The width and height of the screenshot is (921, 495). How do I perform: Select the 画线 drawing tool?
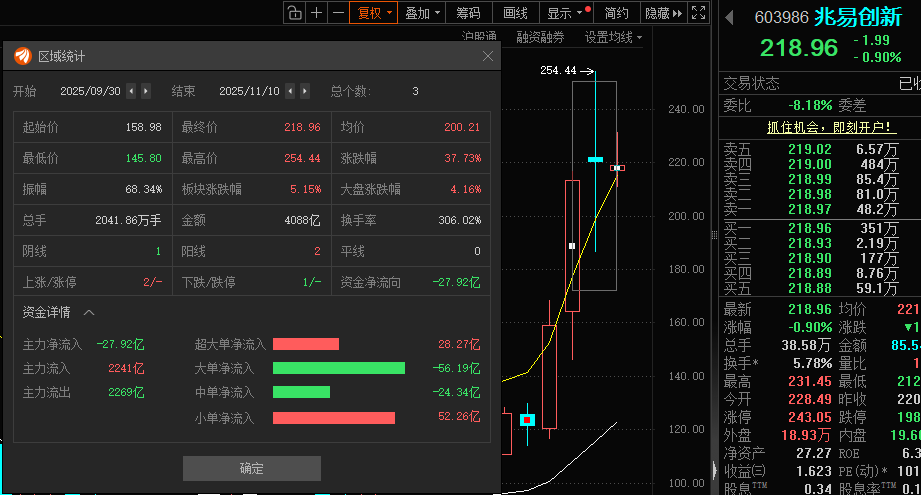click(516, 12)
